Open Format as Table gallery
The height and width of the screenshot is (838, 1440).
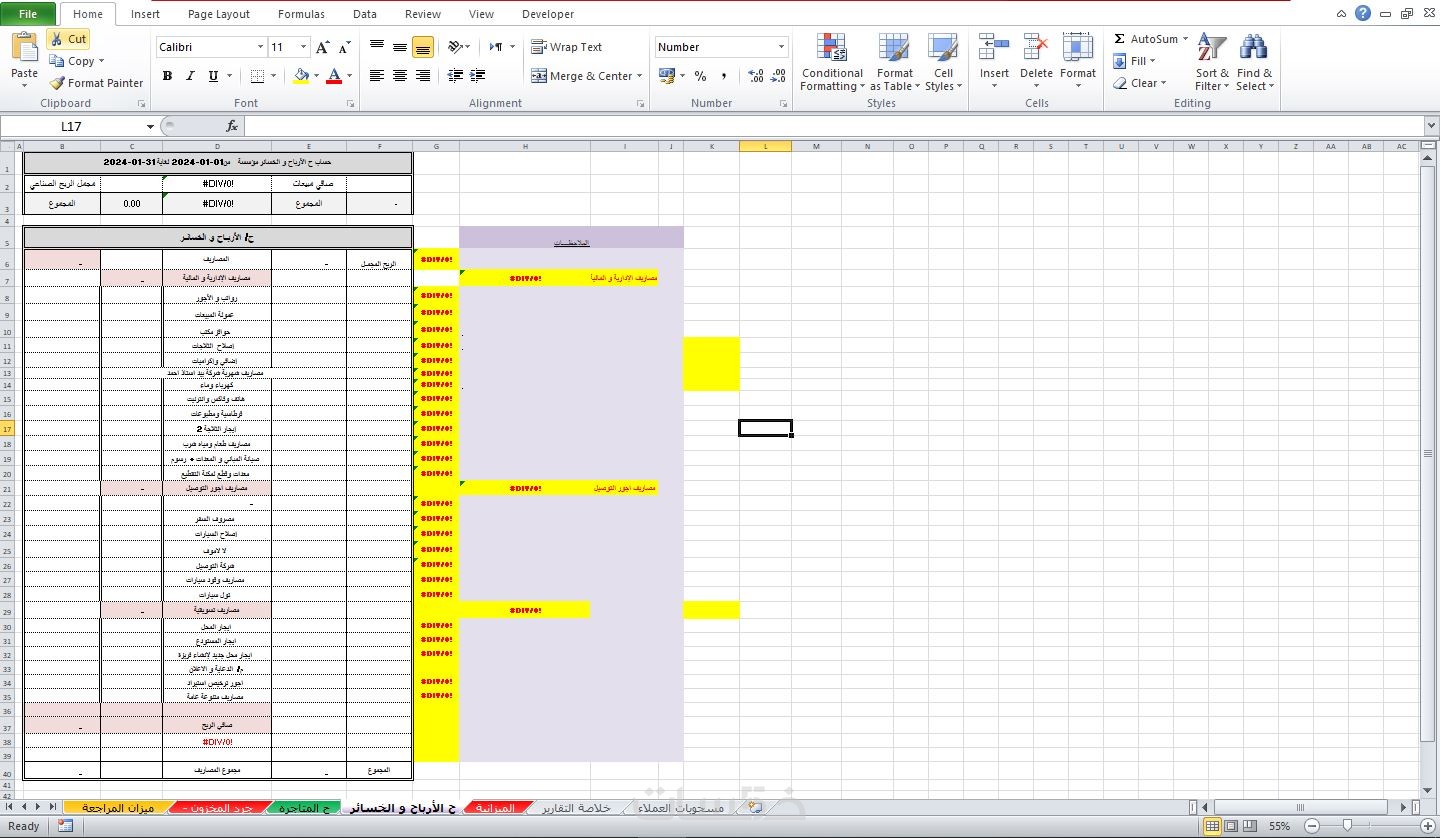point(894,62)
